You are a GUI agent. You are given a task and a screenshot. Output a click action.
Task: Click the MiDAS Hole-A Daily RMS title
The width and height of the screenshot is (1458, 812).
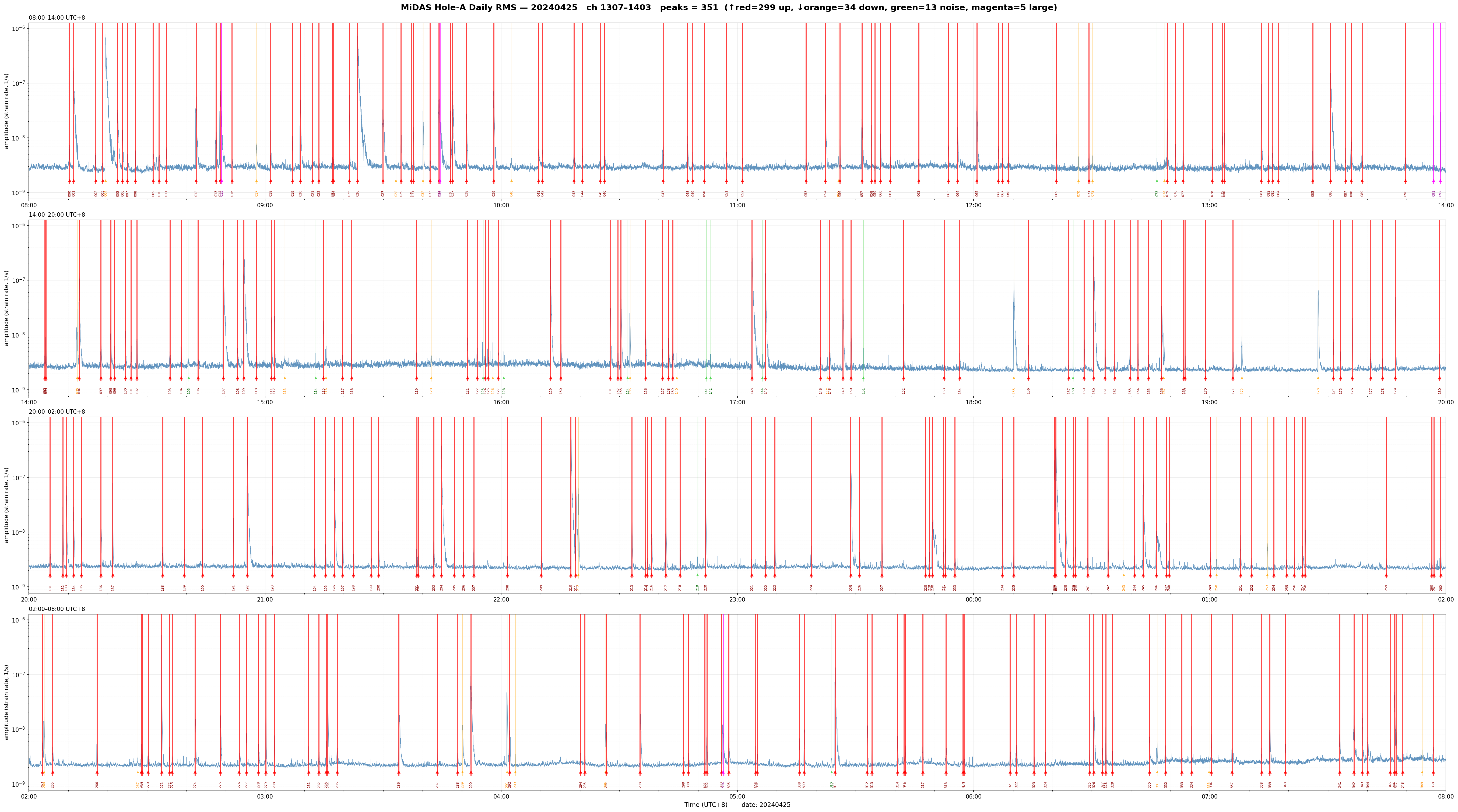pyautogui.click(x=728, y=8)
